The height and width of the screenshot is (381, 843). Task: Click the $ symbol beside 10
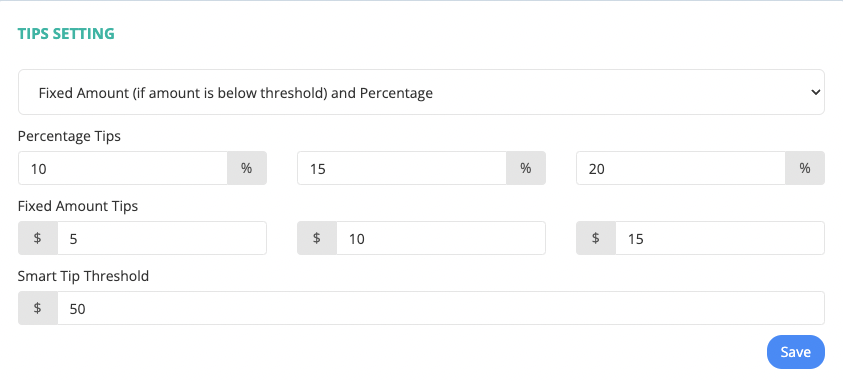pos(317,238)
